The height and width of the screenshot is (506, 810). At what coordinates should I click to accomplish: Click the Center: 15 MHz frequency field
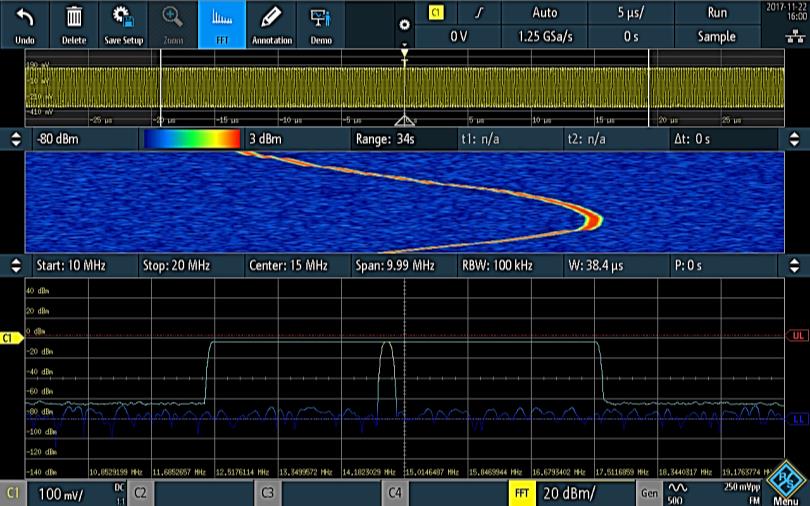[298, 266]
